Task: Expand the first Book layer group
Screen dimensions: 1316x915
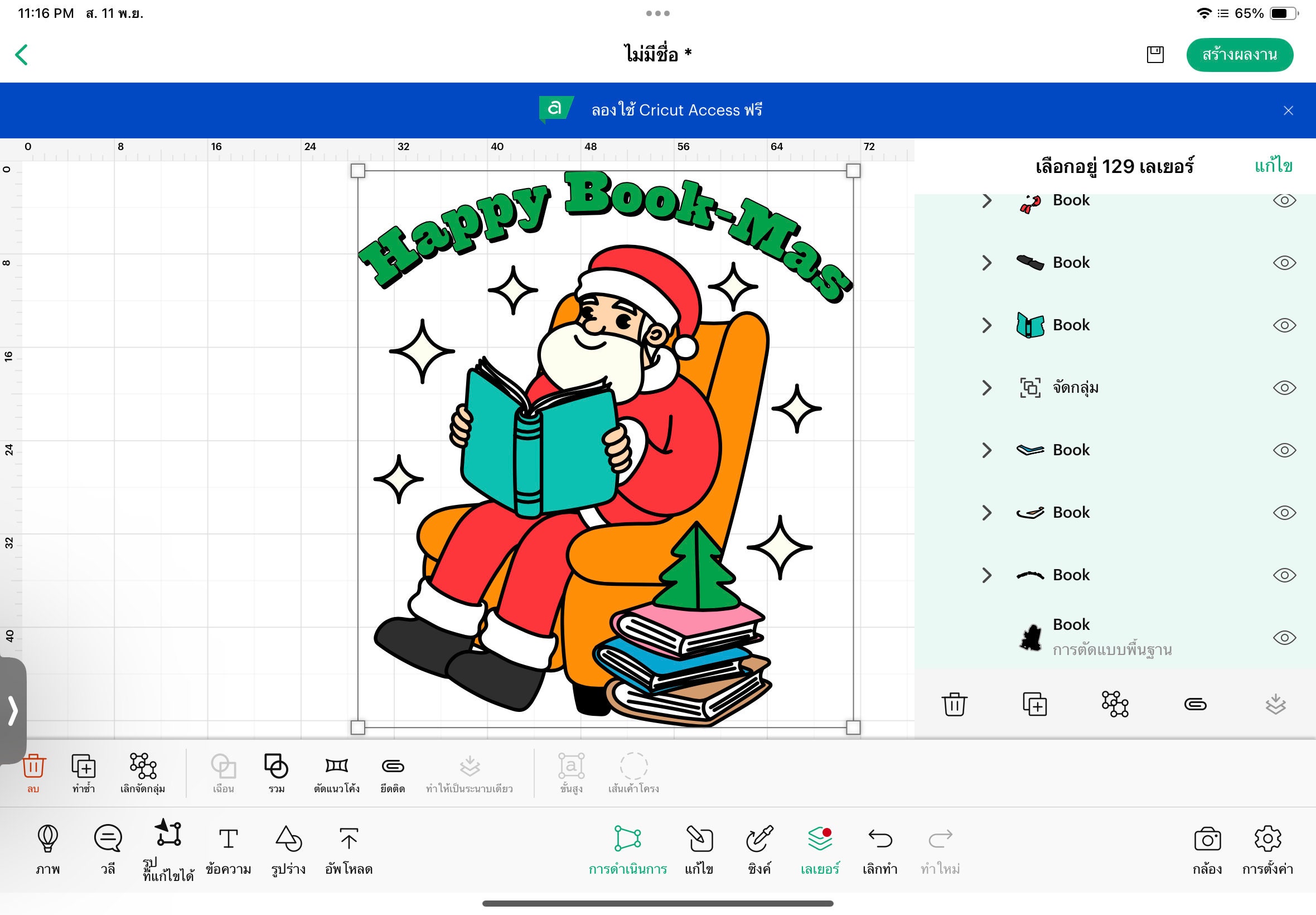Action: tap(987, 200)
